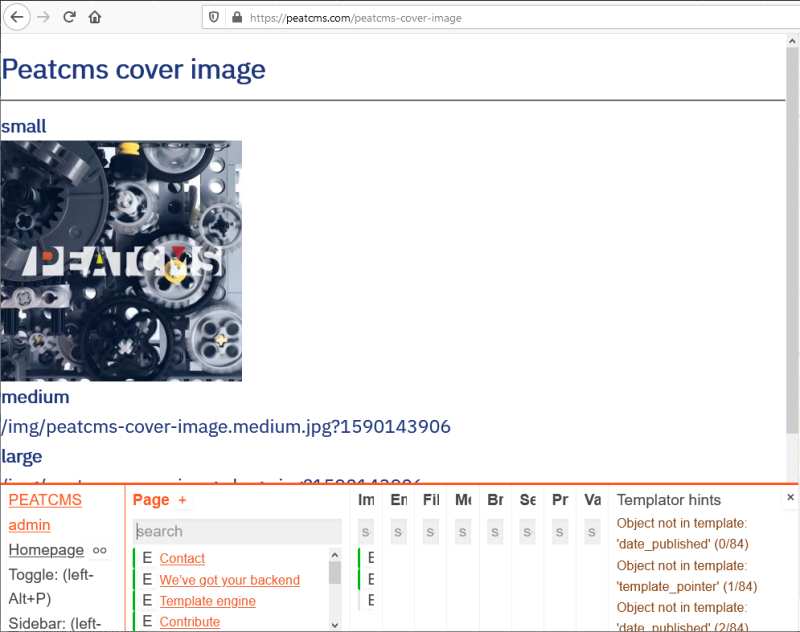The width and height of the screenshot is (800, 632).
Task: Open the browser home page icon
Action: [95, 17]
